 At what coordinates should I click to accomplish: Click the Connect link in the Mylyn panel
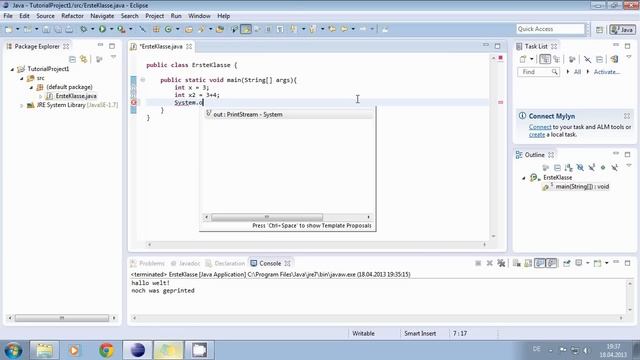(x=540, y=127)
